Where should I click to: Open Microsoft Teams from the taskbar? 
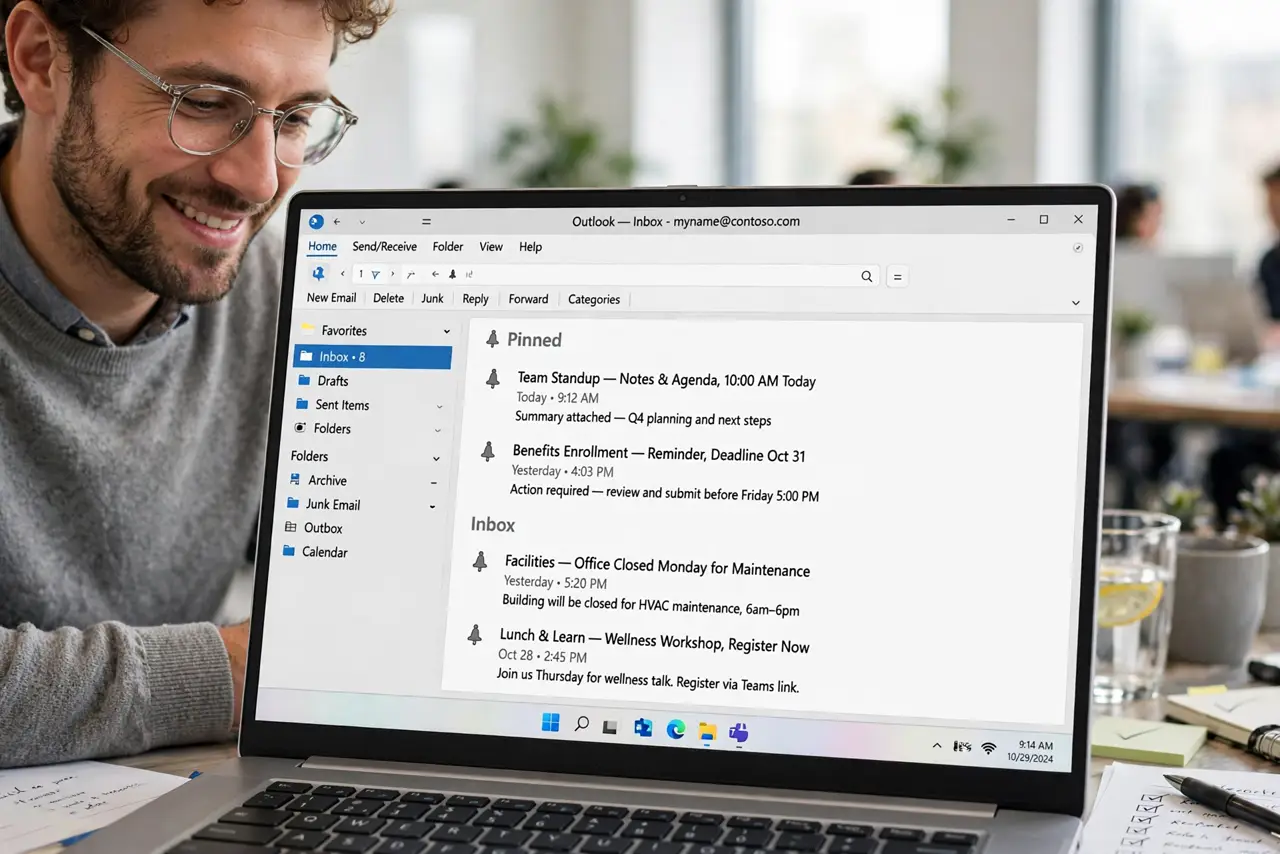(739, 733)
